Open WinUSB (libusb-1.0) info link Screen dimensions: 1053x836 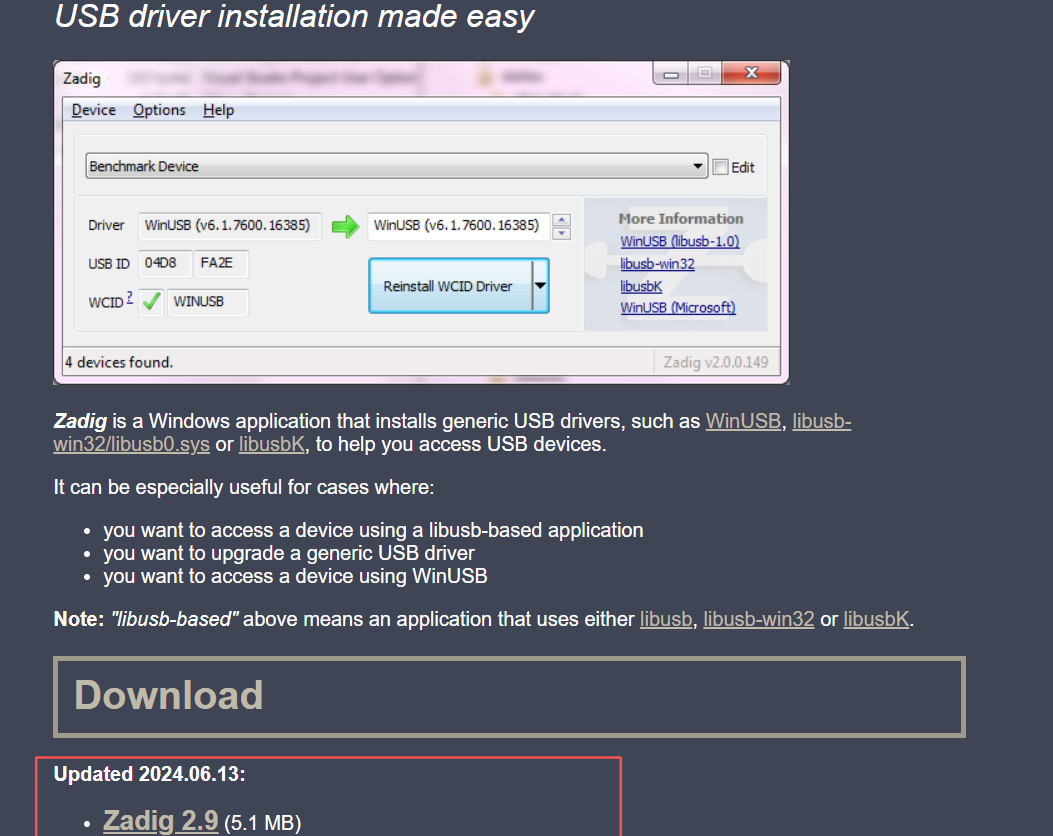680,242
